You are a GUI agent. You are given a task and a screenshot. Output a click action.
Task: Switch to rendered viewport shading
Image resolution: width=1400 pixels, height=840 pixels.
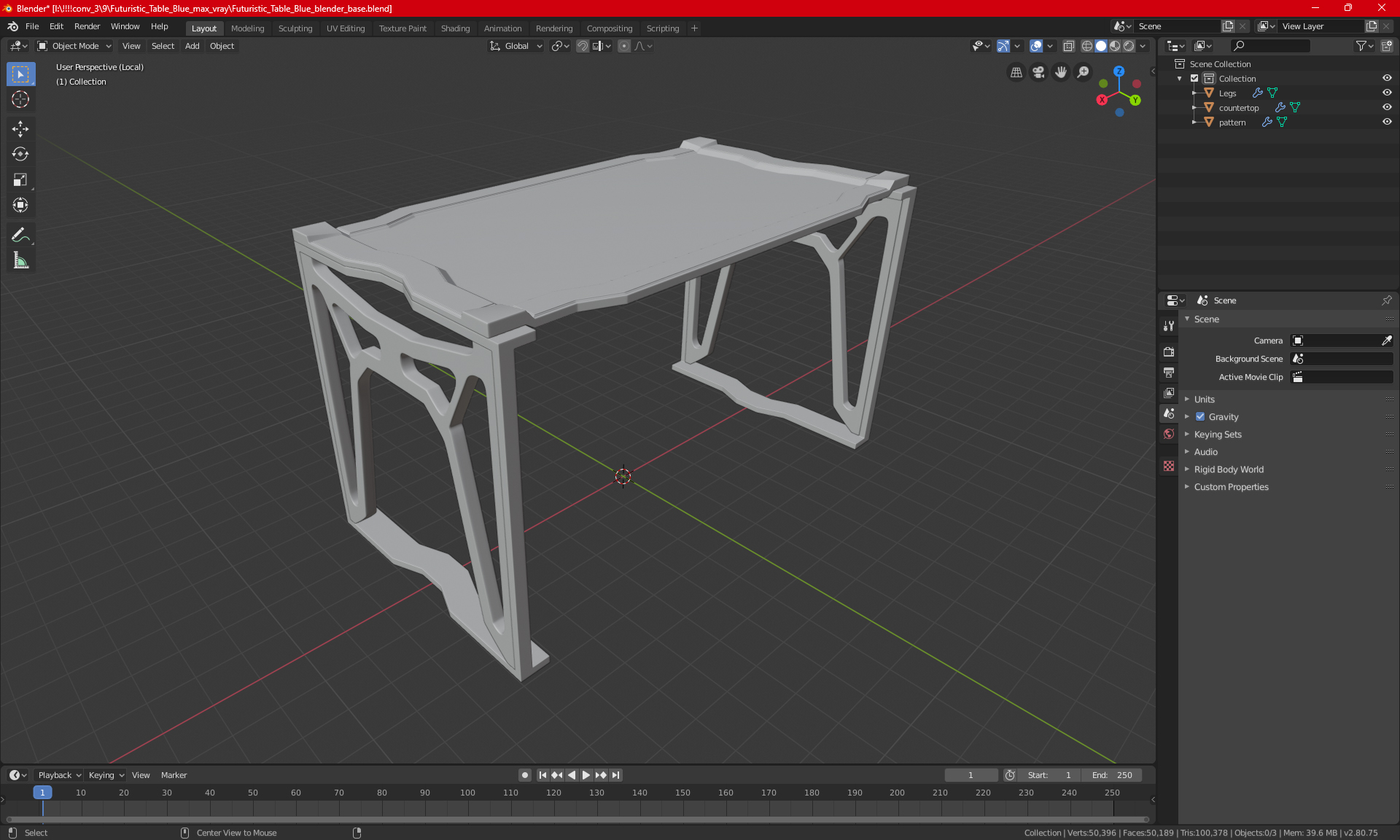click(x=1129, y=46)
